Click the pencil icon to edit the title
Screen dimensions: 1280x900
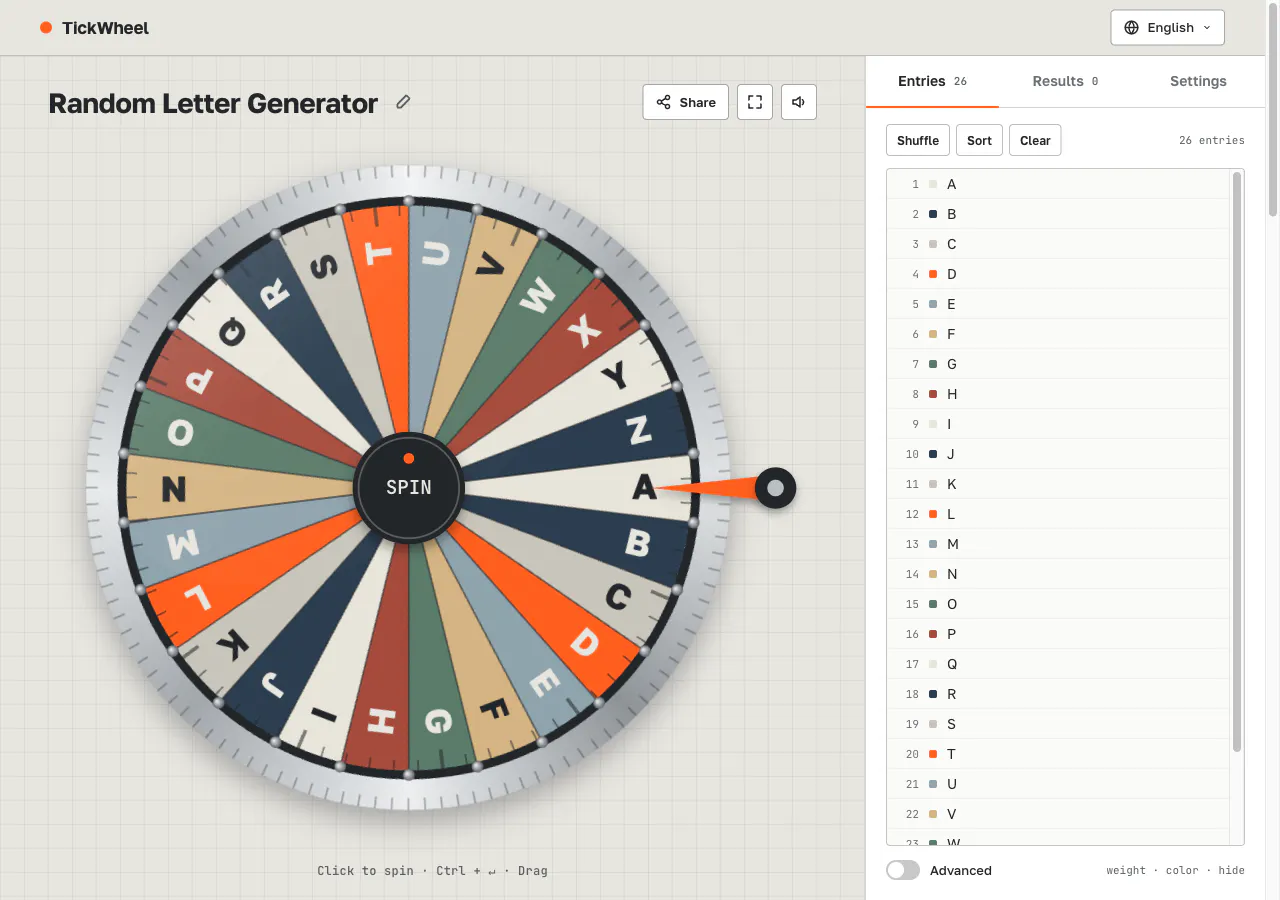tap(403, 102)
